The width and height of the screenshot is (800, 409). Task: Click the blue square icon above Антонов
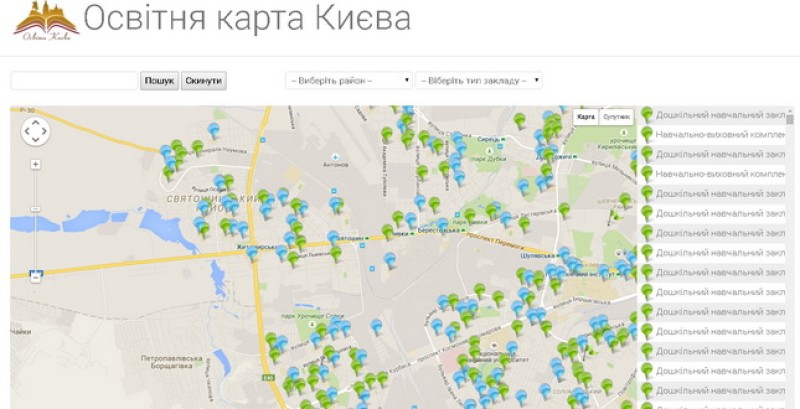tap(335, 157)
